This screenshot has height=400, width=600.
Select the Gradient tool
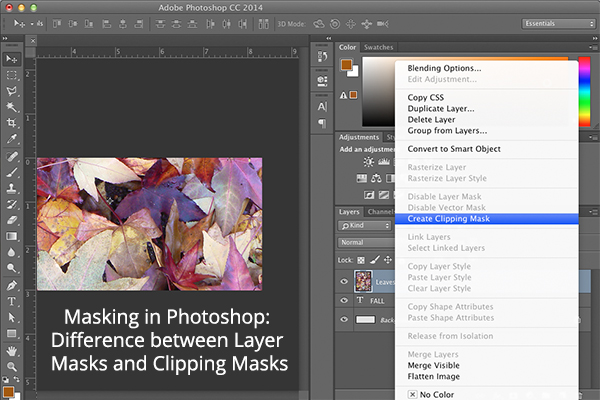coord(11,236)
